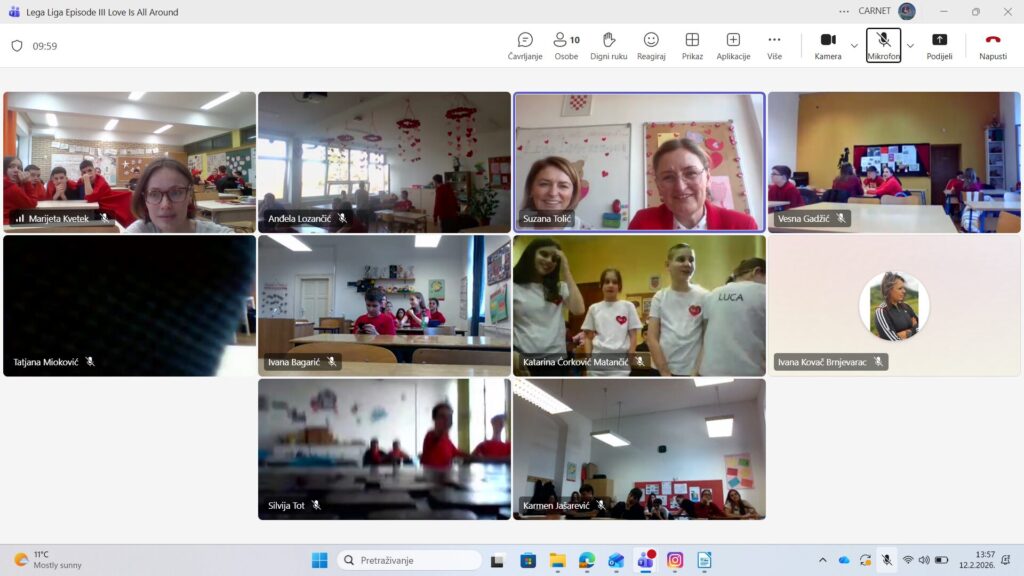
Task: Raise hand with Digni ruku
Action: [x=608, y=45]
